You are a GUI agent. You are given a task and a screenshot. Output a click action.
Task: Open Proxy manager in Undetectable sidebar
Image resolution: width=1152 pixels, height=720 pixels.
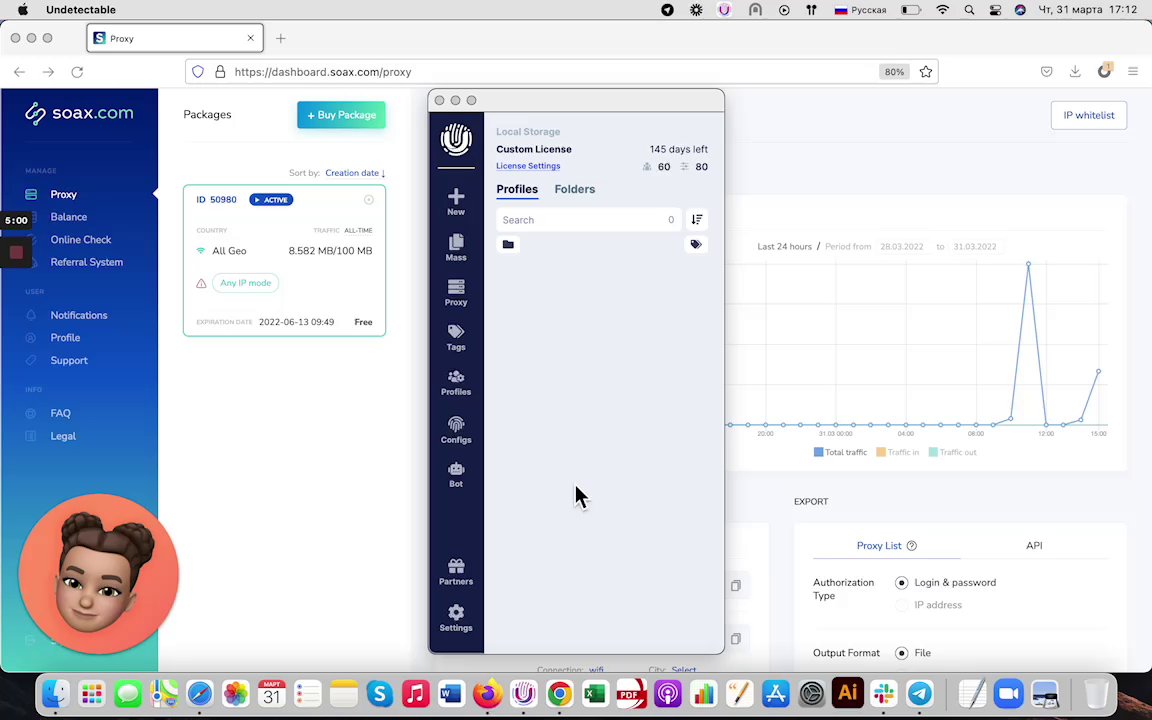pos(456,292)
